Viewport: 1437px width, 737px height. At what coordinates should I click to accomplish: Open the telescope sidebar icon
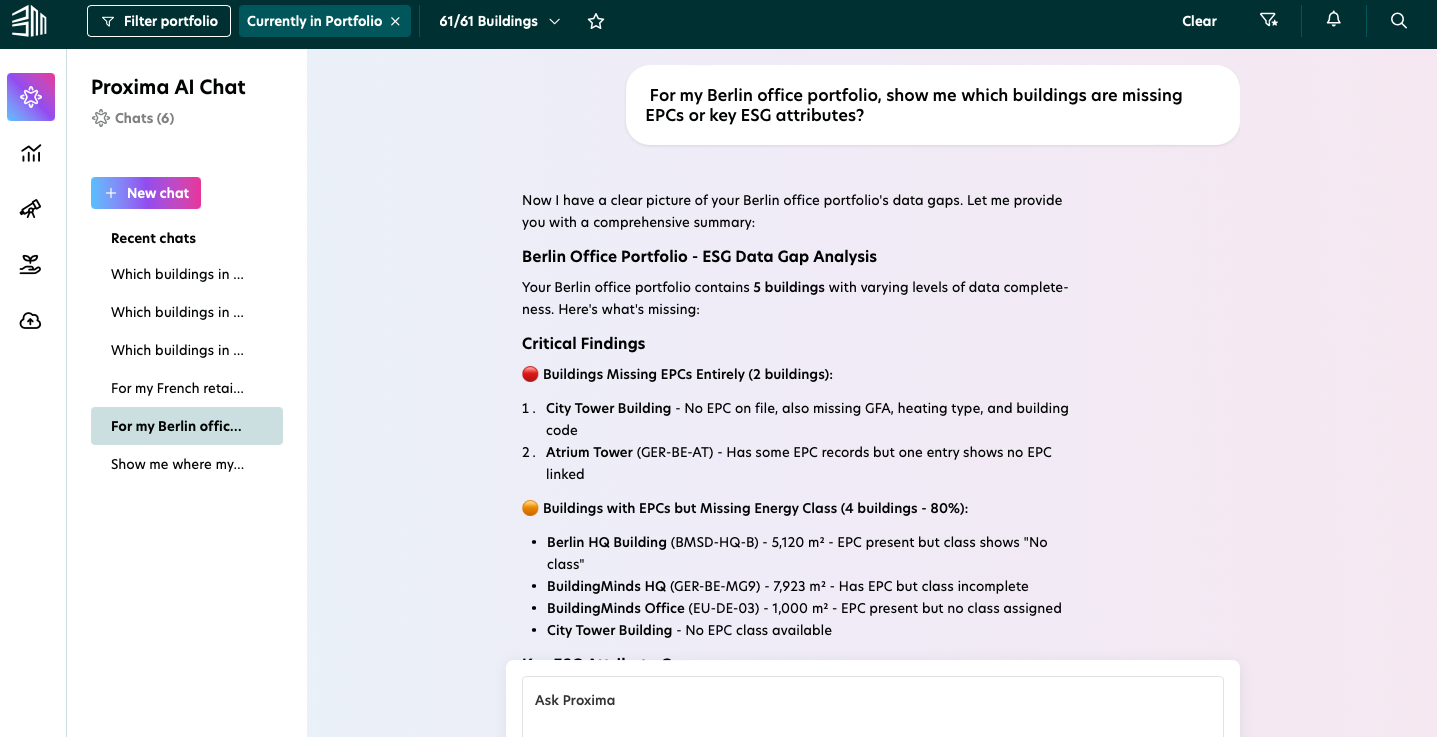click(31, 209)
